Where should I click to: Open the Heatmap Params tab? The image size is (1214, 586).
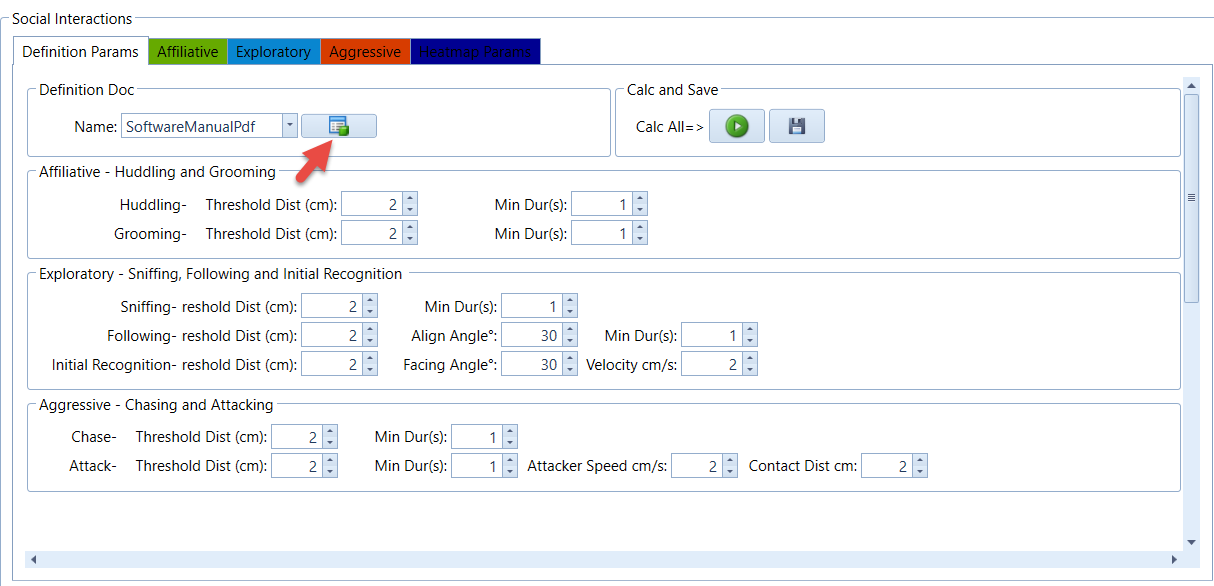pyautogui.click(x=475, y=52)
